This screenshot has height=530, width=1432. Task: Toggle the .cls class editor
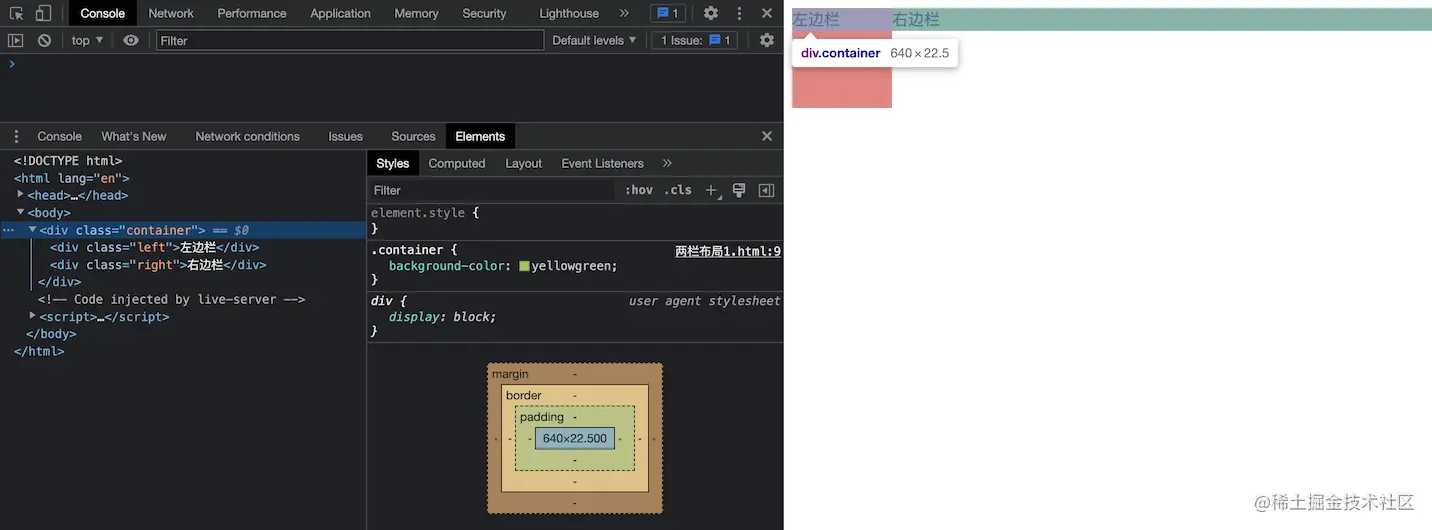(x=678, y=190)
